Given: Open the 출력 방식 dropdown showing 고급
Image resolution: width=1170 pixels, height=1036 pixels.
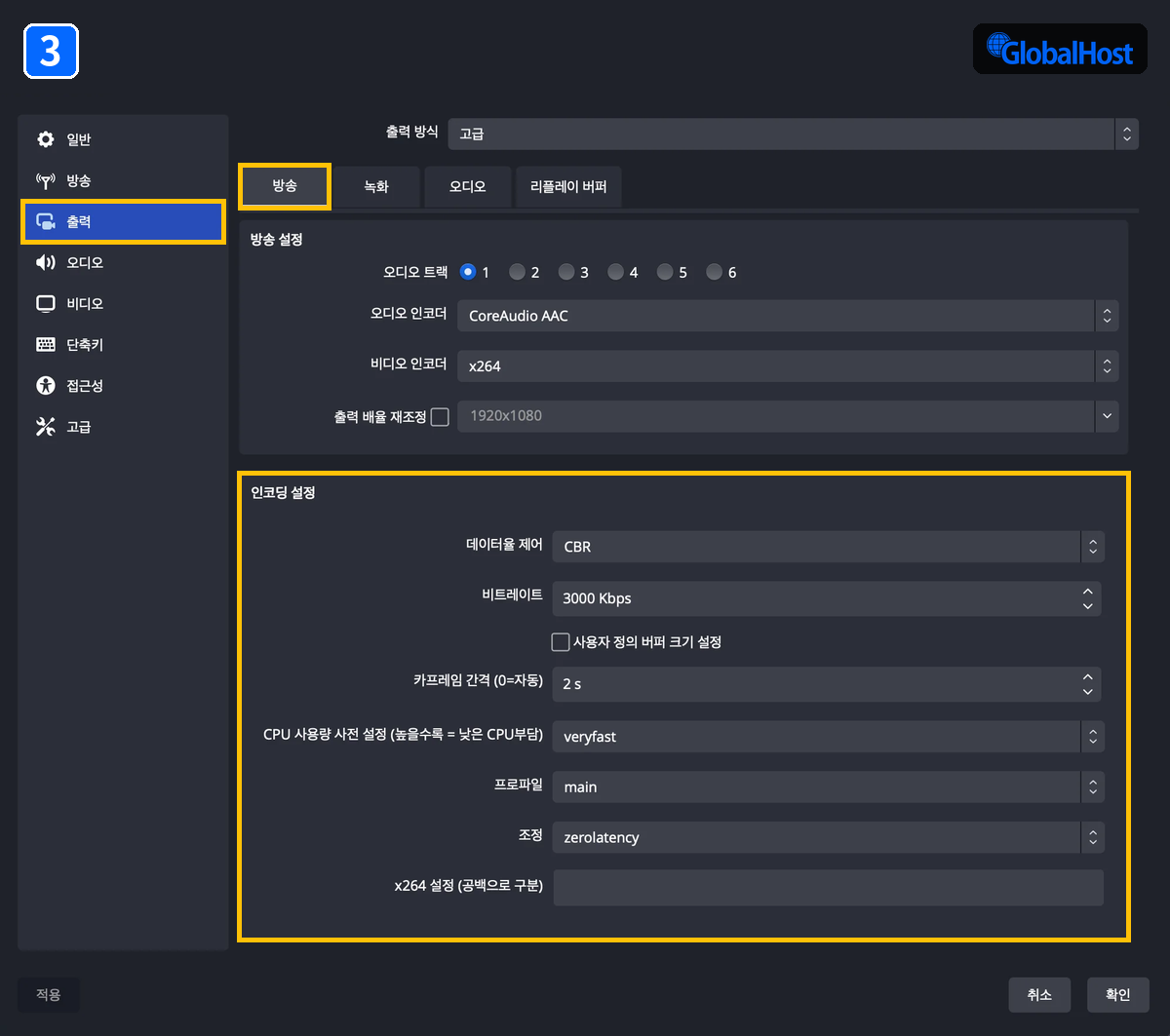Looking at the screenshot, I should tap(794, 134).
